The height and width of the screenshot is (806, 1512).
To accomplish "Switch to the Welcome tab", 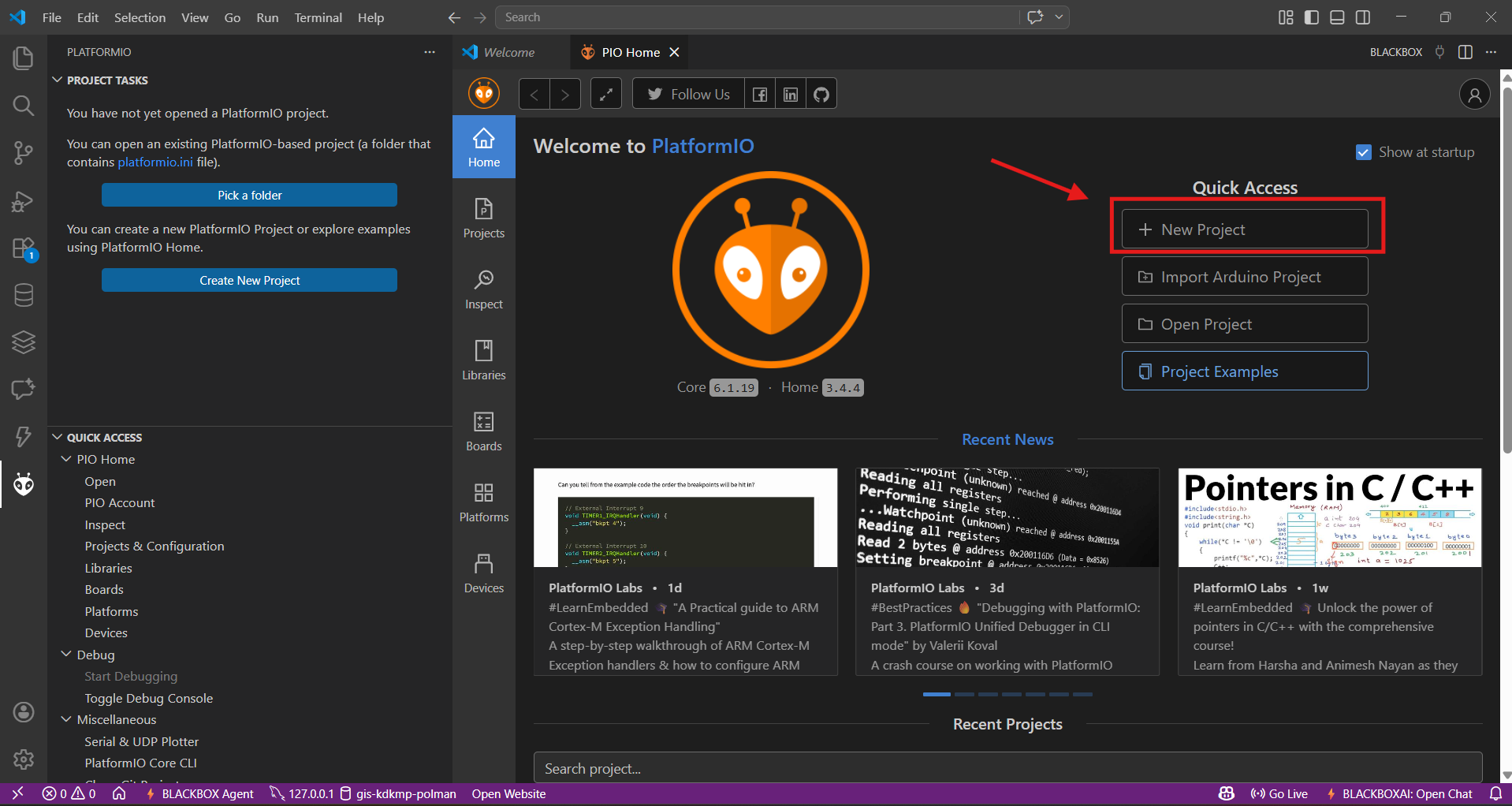I will [x=509, y=52].
